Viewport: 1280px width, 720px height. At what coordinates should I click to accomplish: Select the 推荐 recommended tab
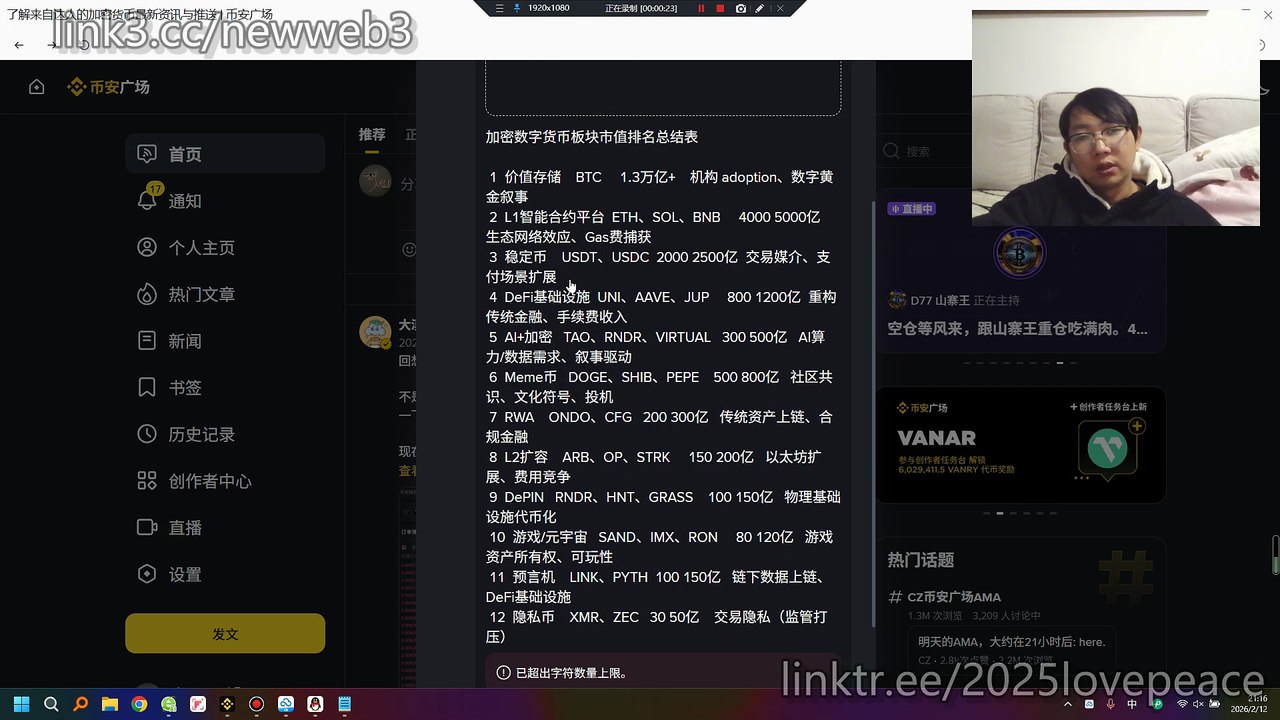click(372, 134)
